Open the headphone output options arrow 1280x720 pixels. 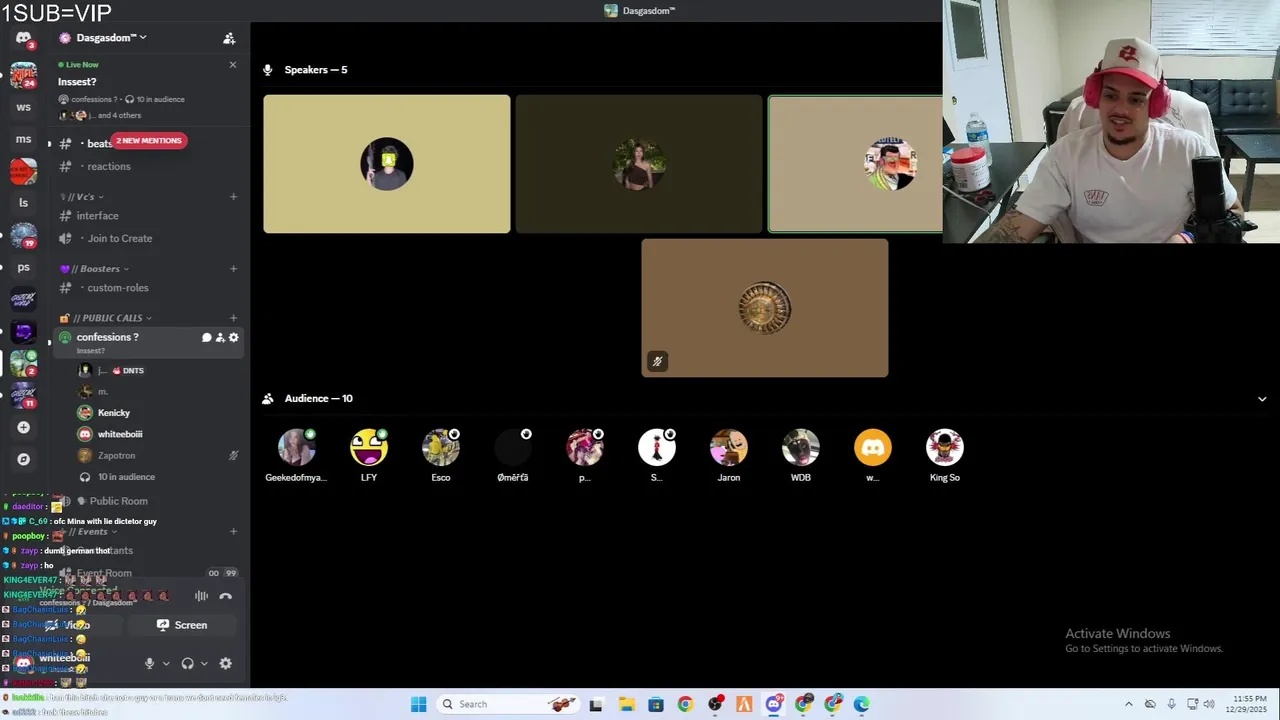tap(204, 663)
